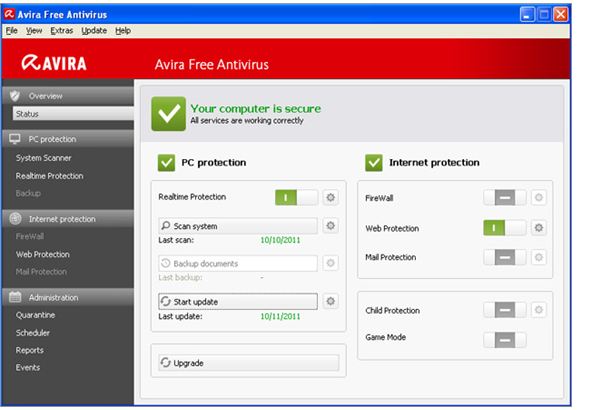Open the Help menu
591x410 pixels.
pyautogui.click(x=123, y=31)
